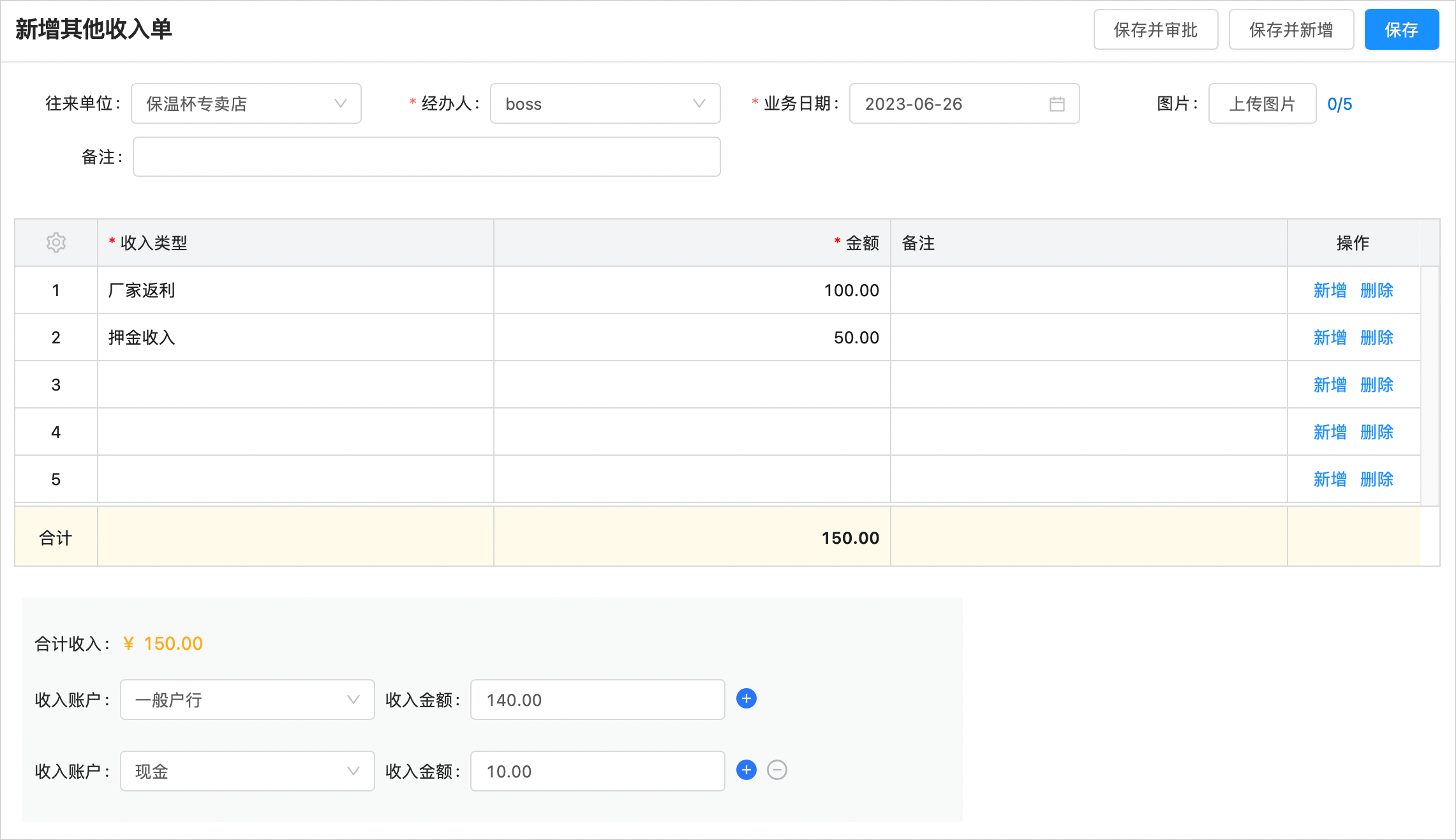The height and width of the screenshot is (840, 1456).
Task: Click the 保存并审批 button
Action: [x=1155, y=29]
